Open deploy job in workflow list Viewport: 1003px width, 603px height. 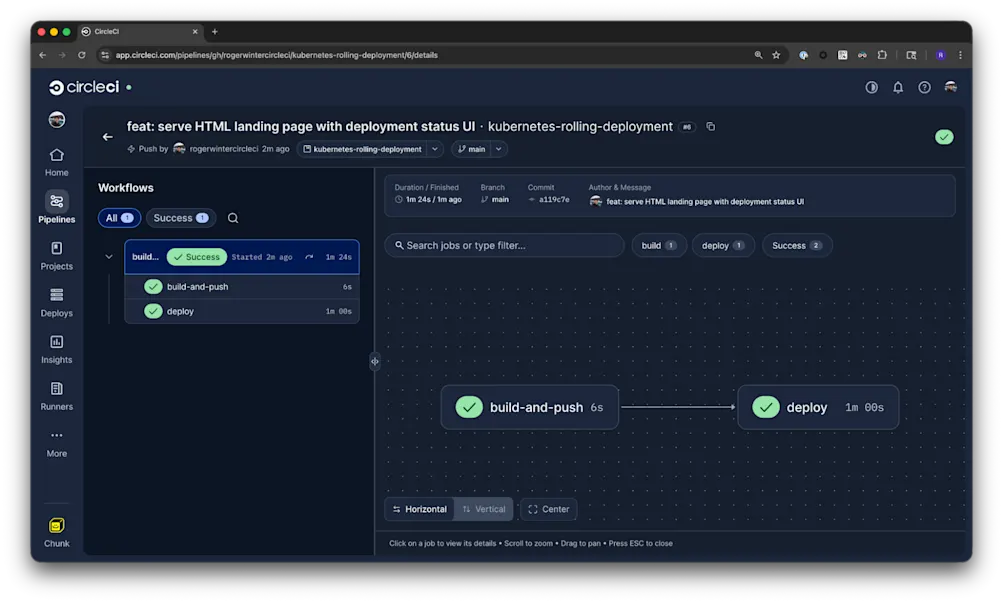tap(242, 311)
